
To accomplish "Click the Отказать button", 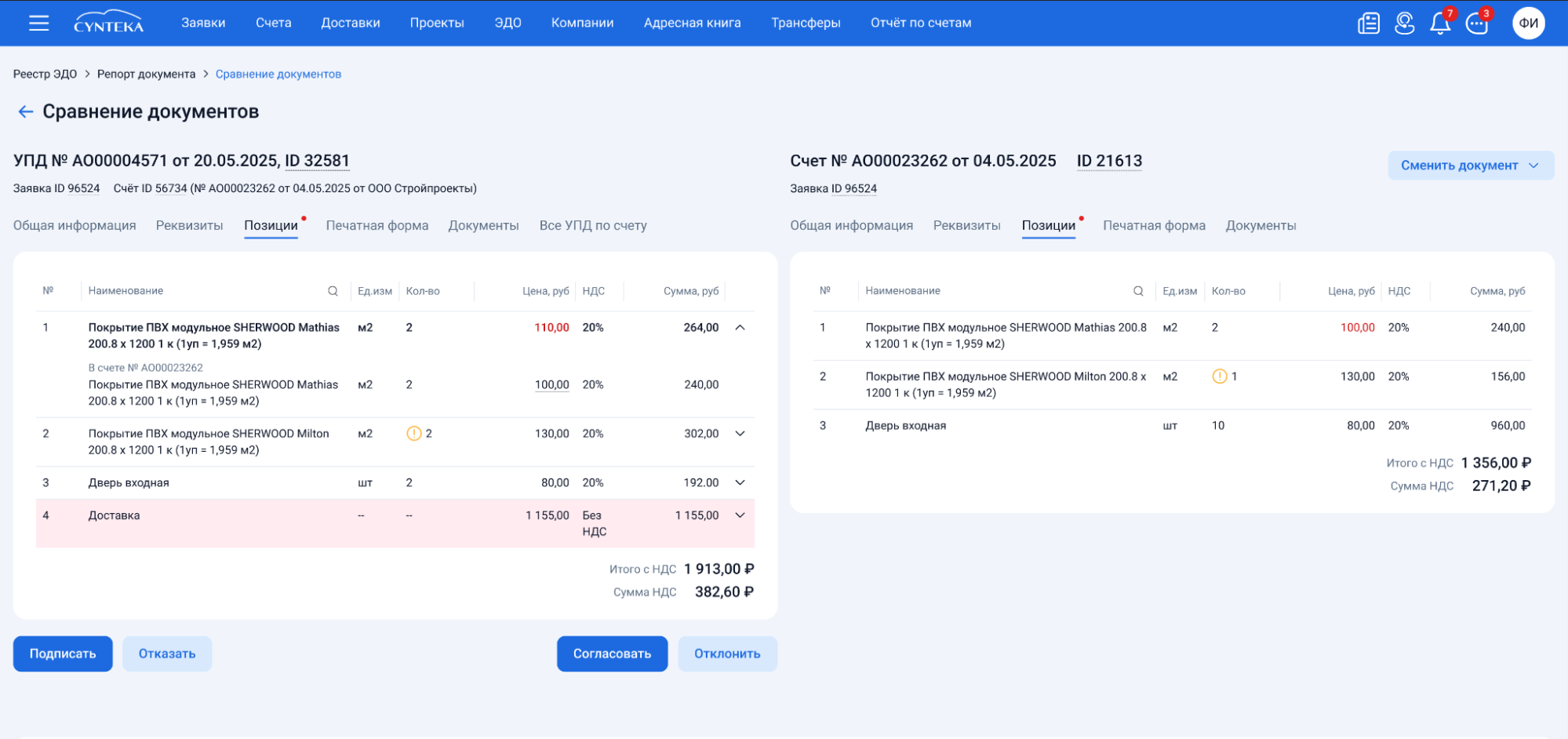I will pos(167,653).
